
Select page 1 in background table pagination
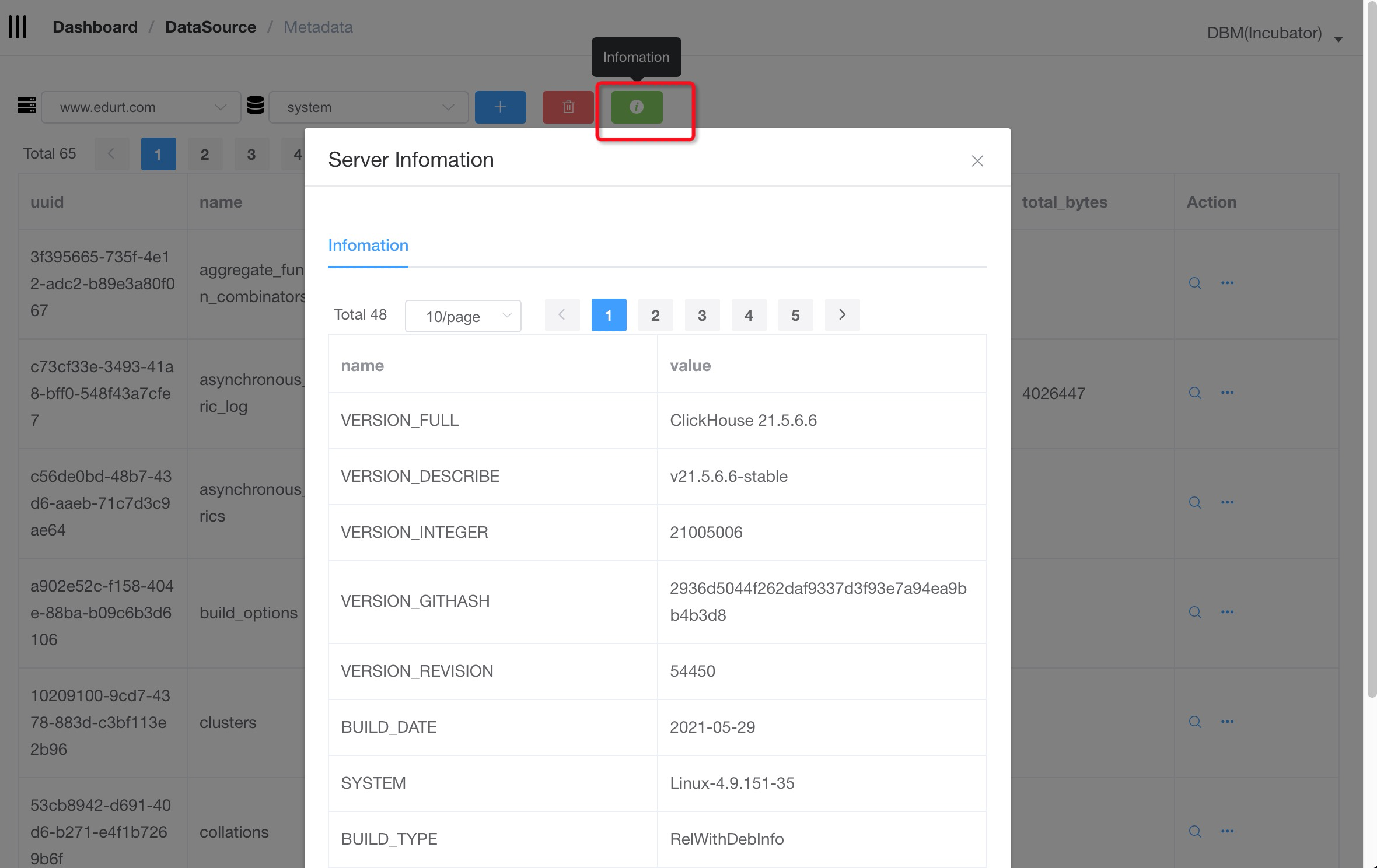[158, 154]
